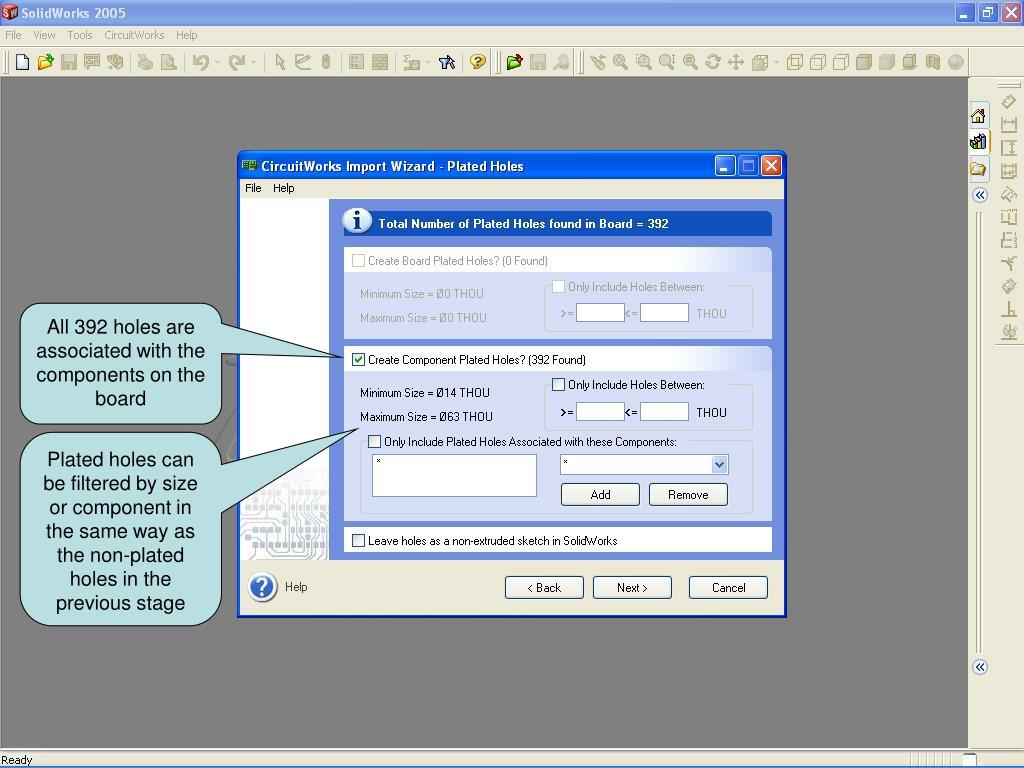Collapse the task pane with upper chevron
The width and height of the screenshot is (1024, 768).
click(980, 195)
